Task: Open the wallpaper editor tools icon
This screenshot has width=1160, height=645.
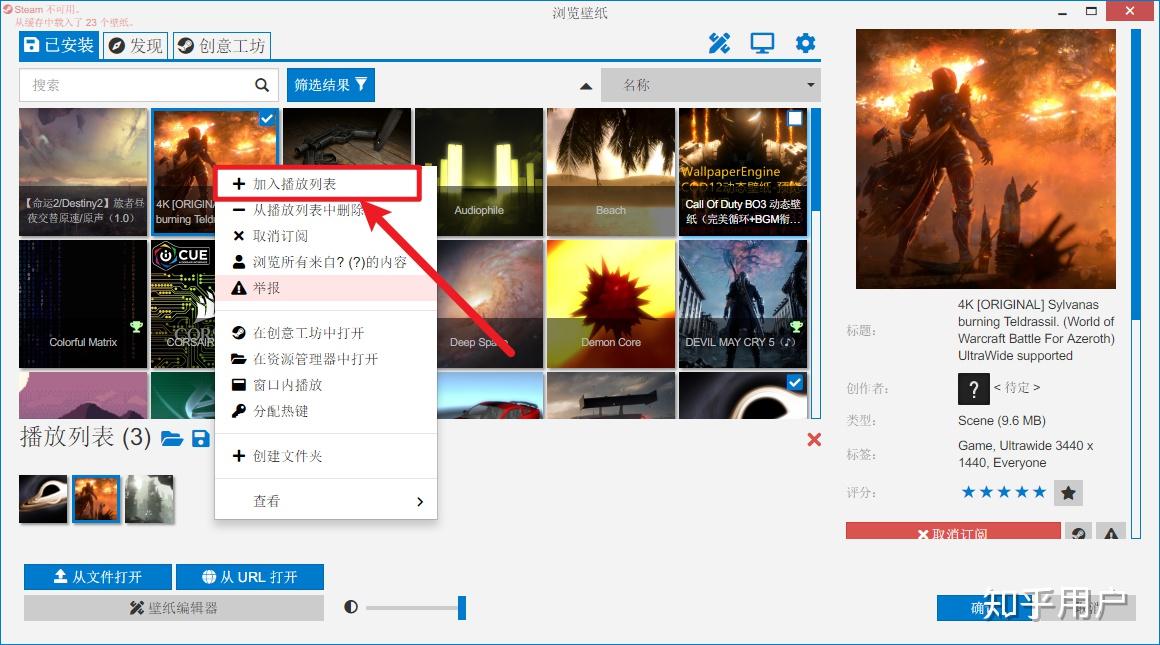Action: (x=719, y=44)
